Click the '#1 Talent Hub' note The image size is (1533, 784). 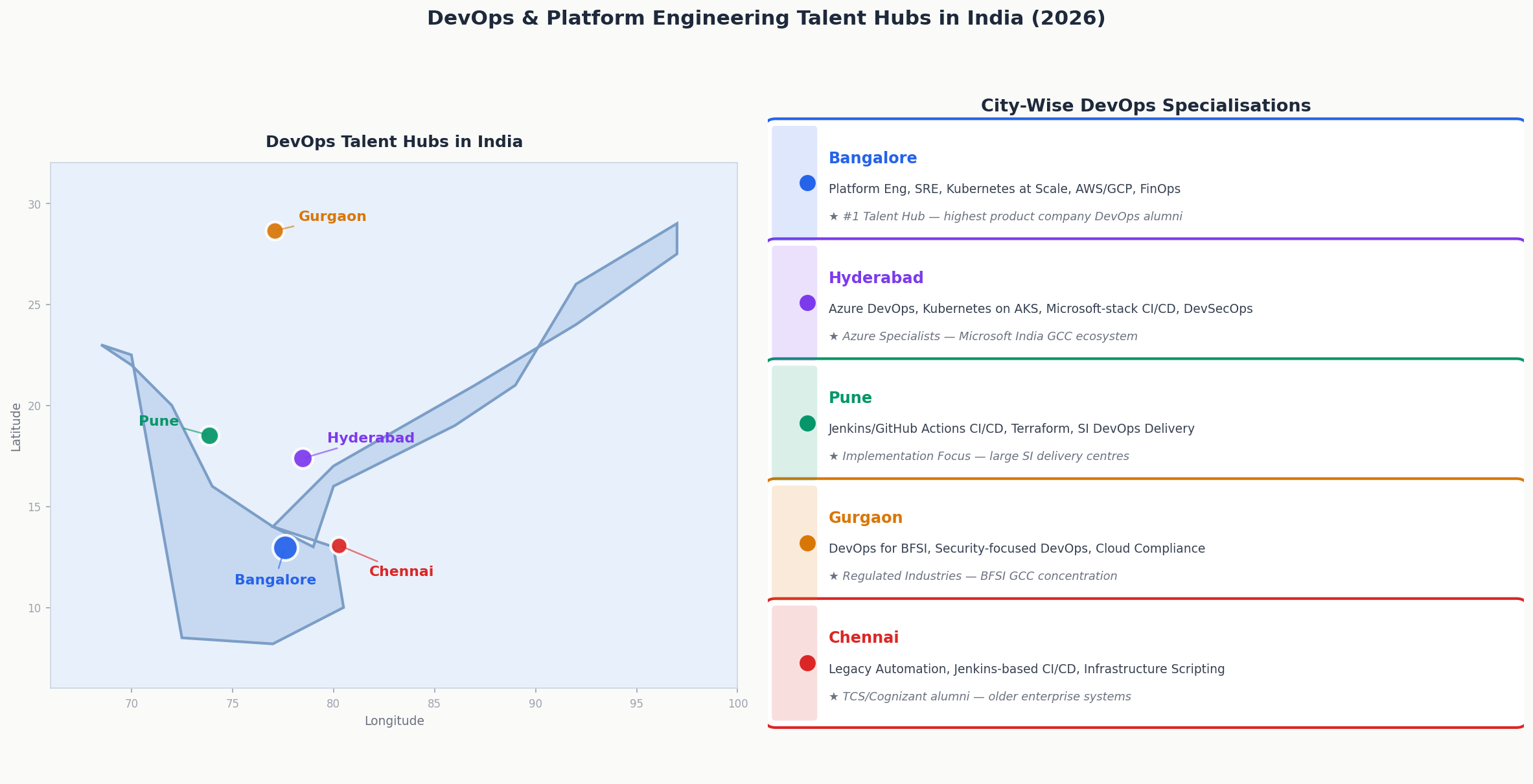[1006, 216]
